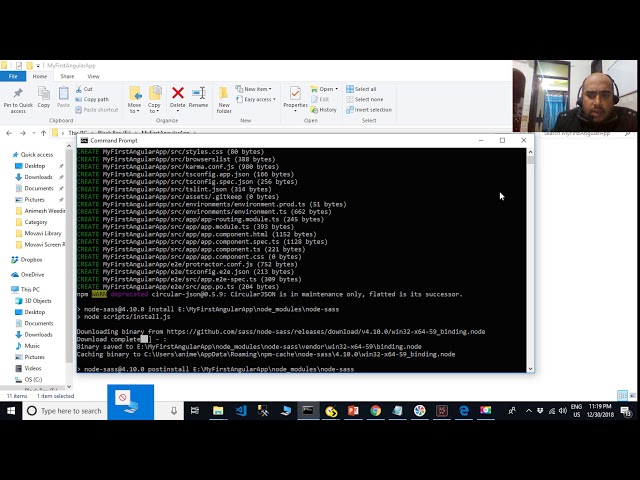The height and width of the screenshot is (480, 640).
Task: Open the Open button dropdown arrow
Action: pyautogui.click(x=336, y=89)
